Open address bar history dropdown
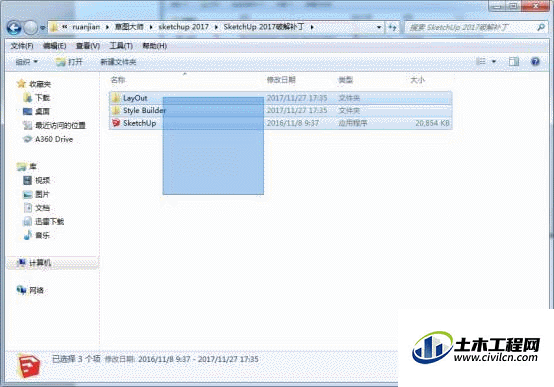 pos(379,27)
